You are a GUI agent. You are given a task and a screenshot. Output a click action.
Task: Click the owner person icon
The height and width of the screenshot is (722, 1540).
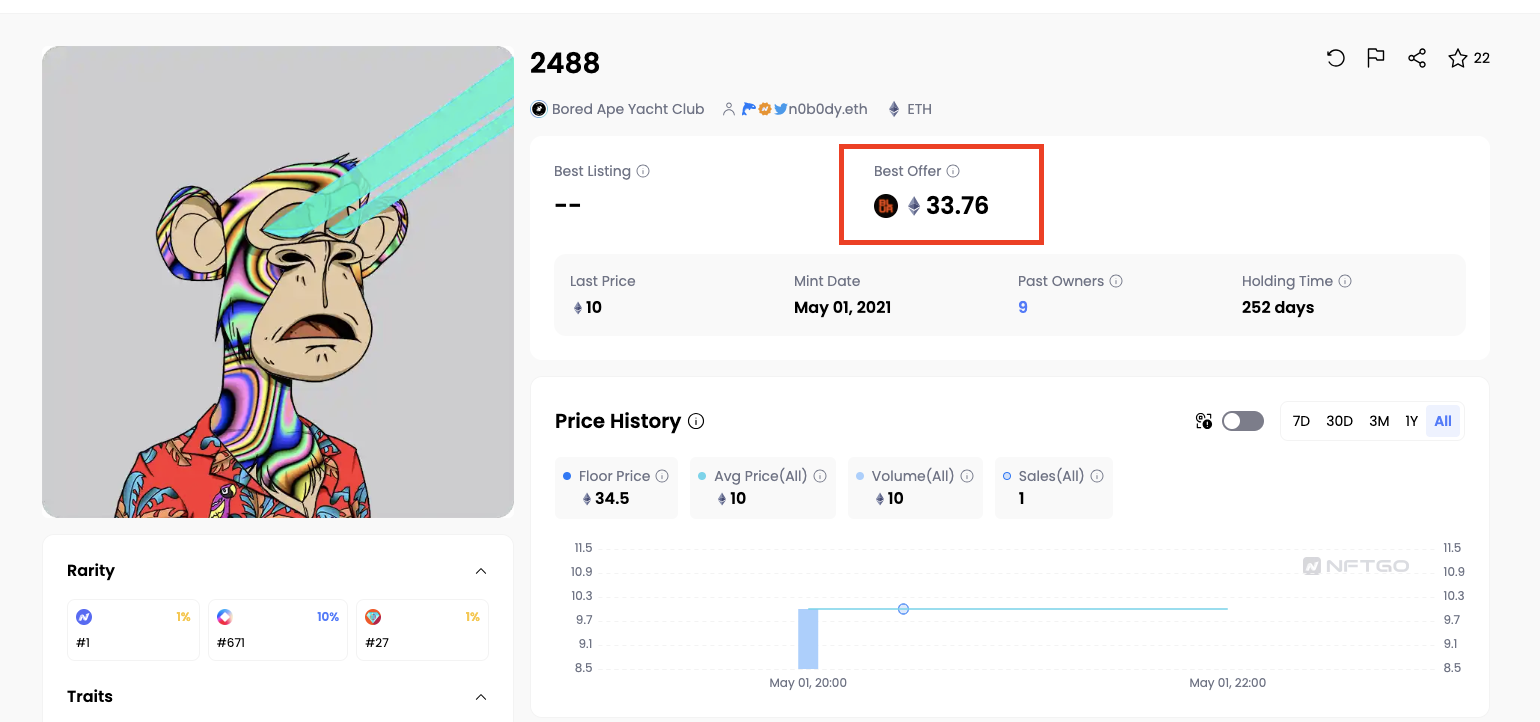(x=729, y=109)
